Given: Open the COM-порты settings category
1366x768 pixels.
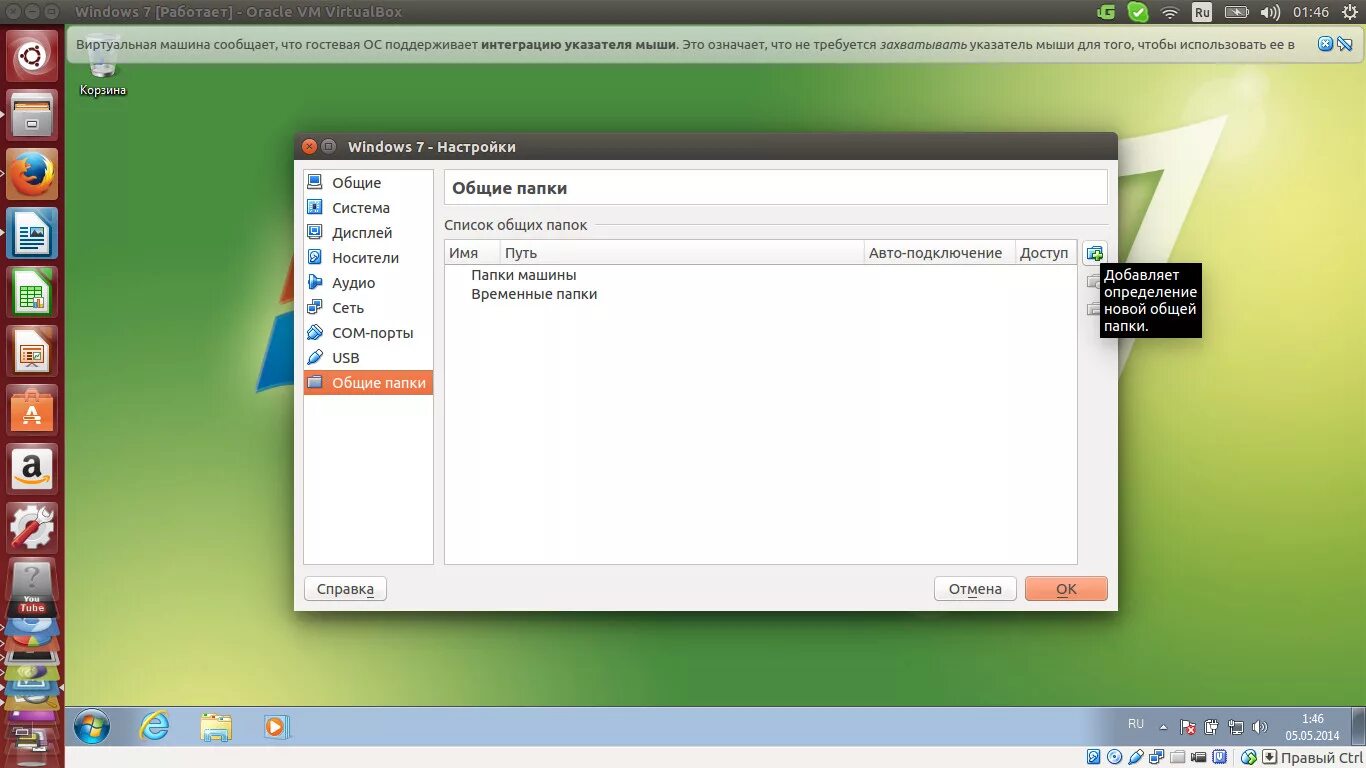Looking at the screenshot, I should (x=368, y=333).
